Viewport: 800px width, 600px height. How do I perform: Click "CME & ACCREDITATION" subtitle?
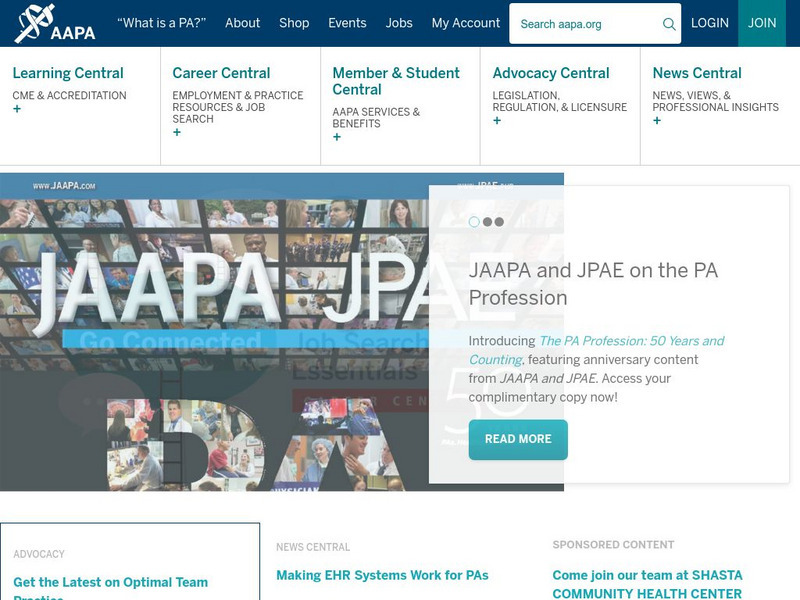69,95
